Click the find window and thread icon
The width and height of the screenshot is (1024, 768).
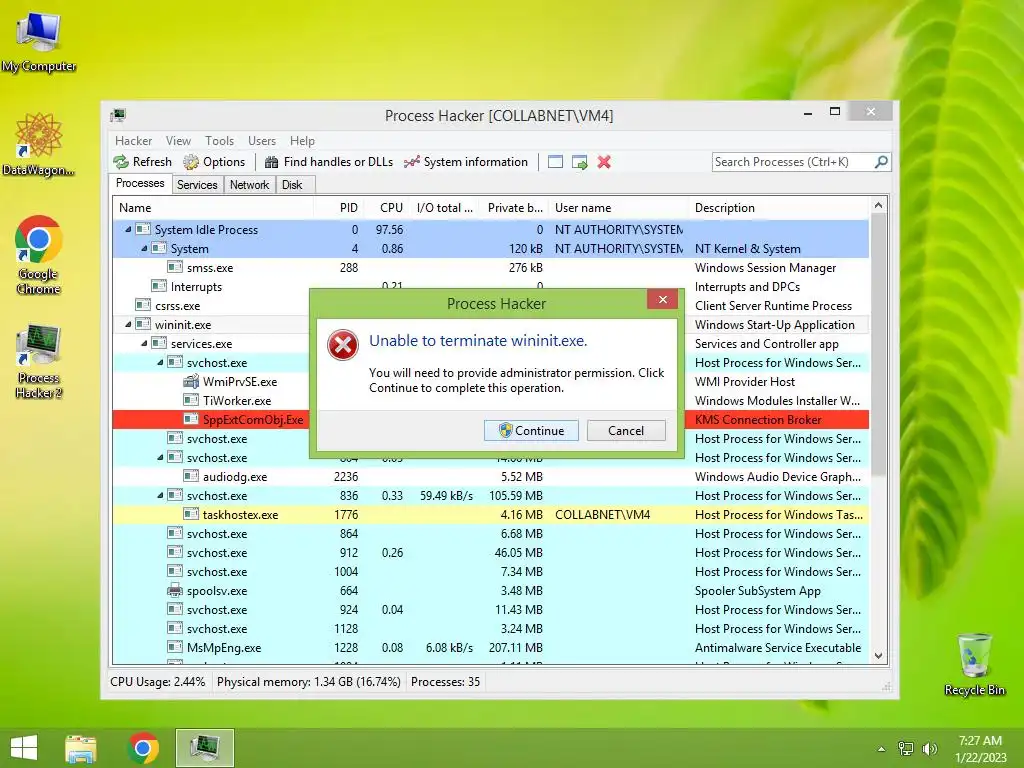pyautogui.click(x=579, y=162)
